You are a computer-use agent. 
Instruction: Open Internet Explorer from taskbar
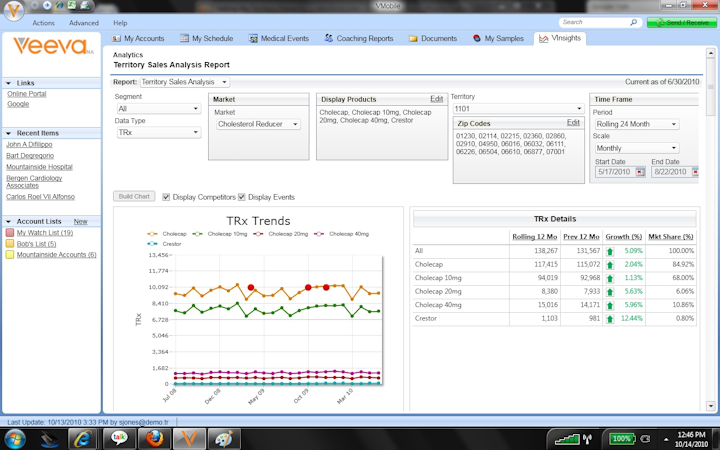(83, 439)
